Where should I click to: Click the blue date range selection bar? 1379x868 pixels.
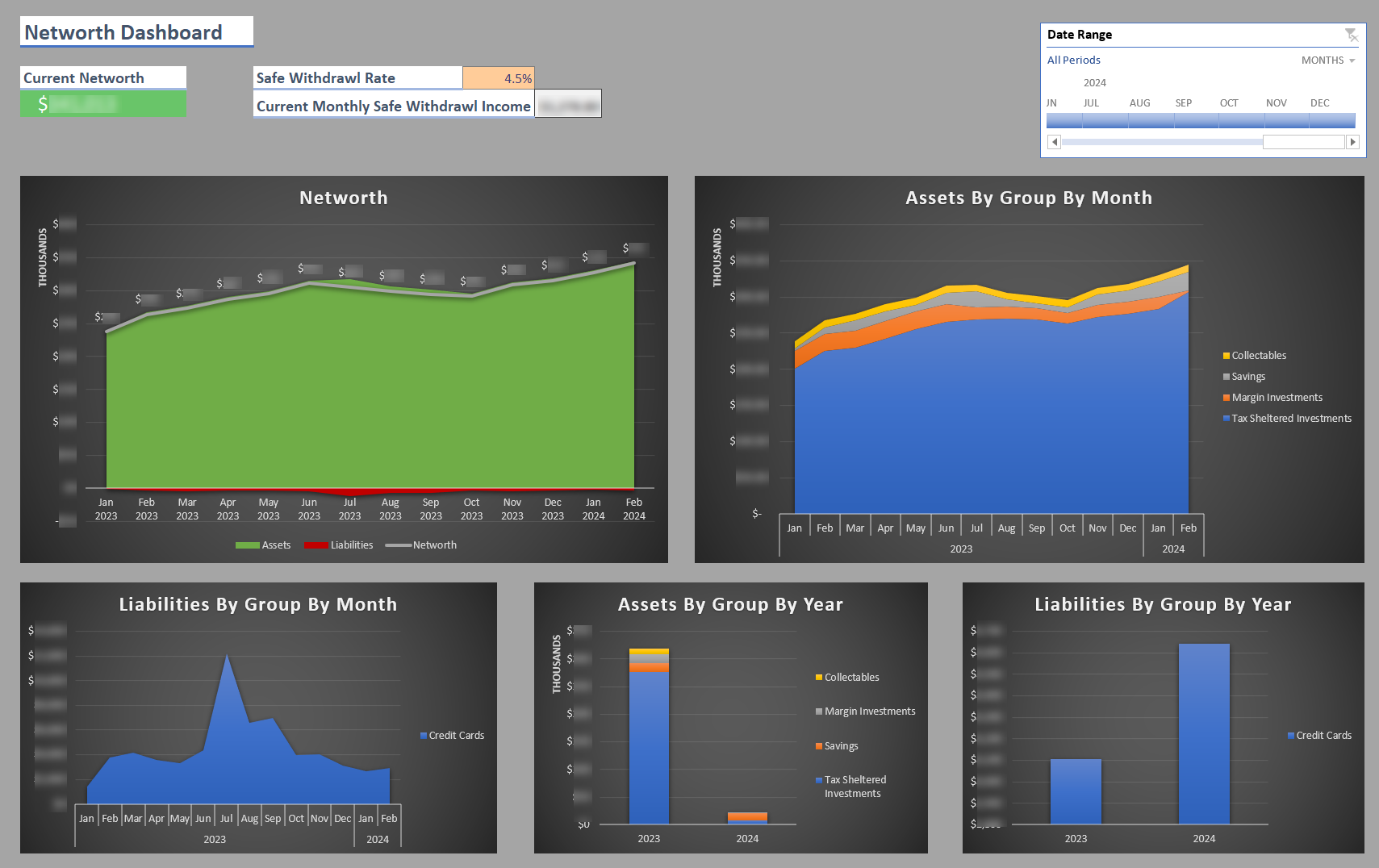[1200, 120]
